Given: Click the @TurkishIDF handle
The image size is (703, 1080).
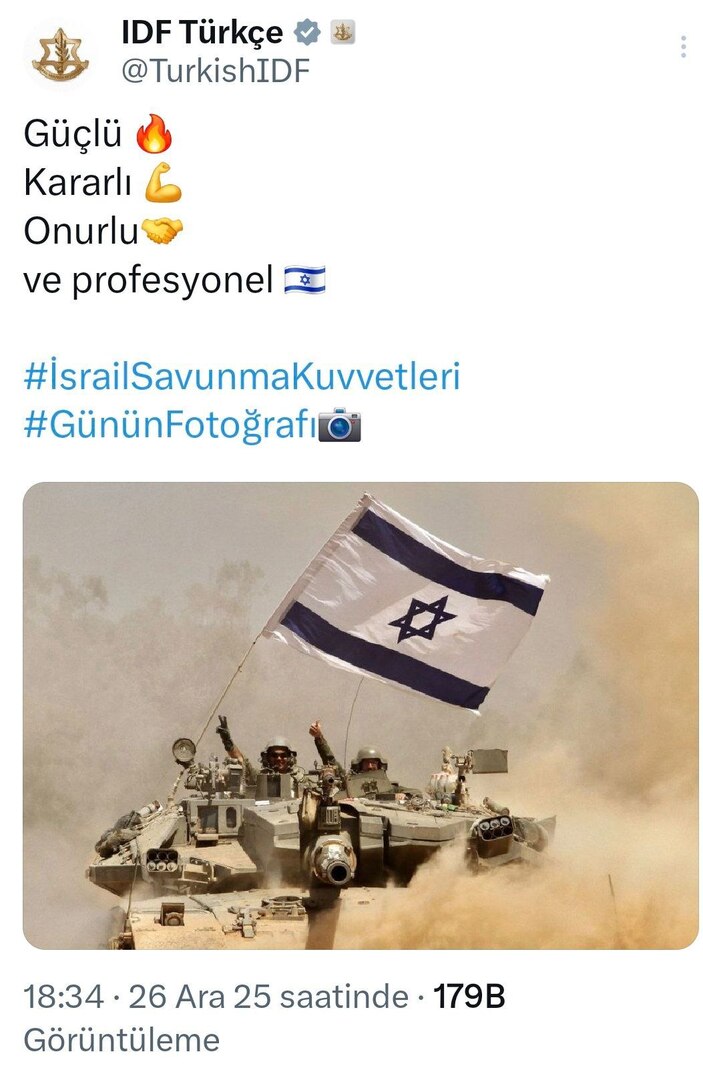Looking at the screenshot, I should coord(216,70).
